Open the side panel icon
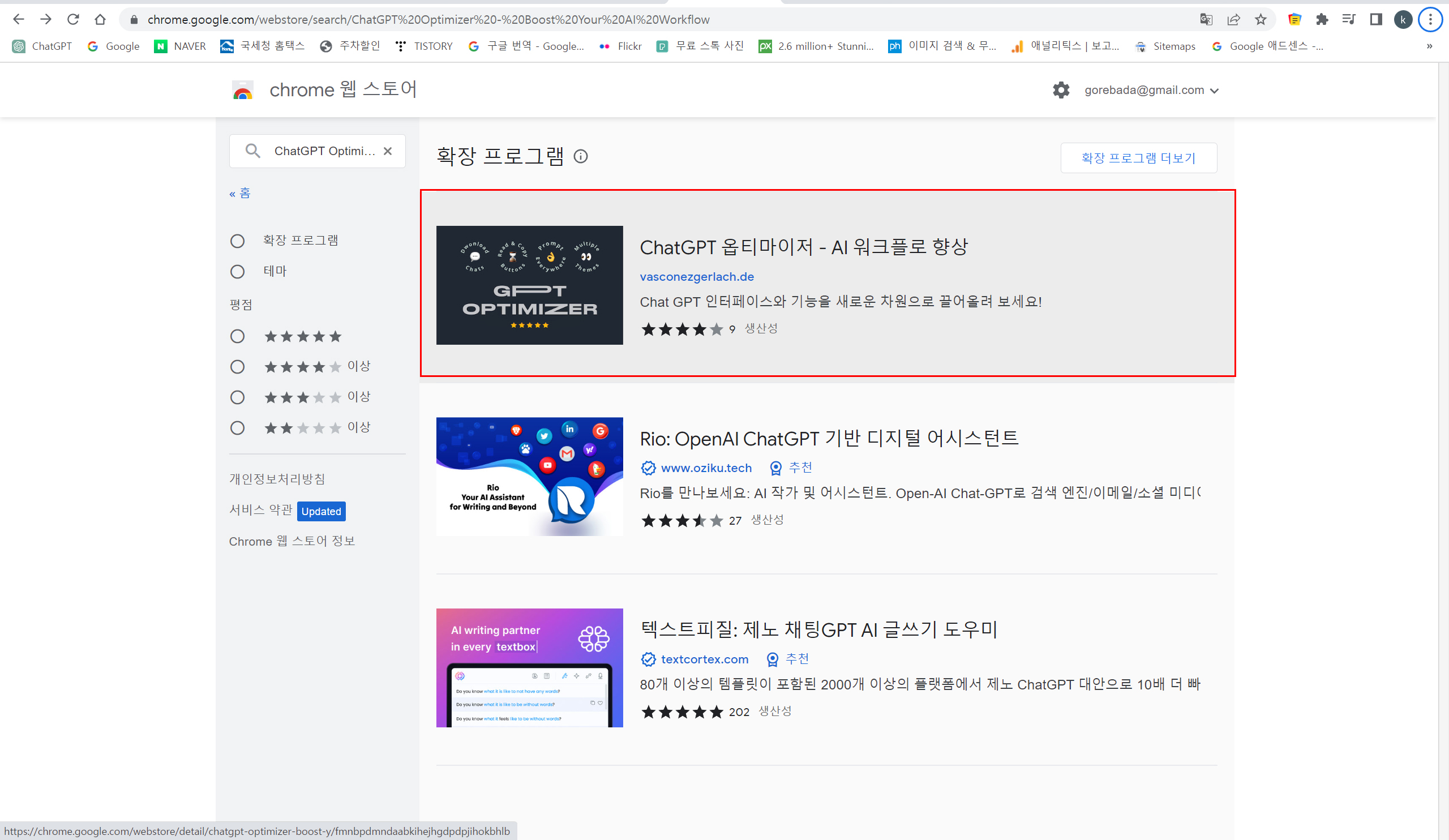The image size is (1449, 840). point(1376,20)
